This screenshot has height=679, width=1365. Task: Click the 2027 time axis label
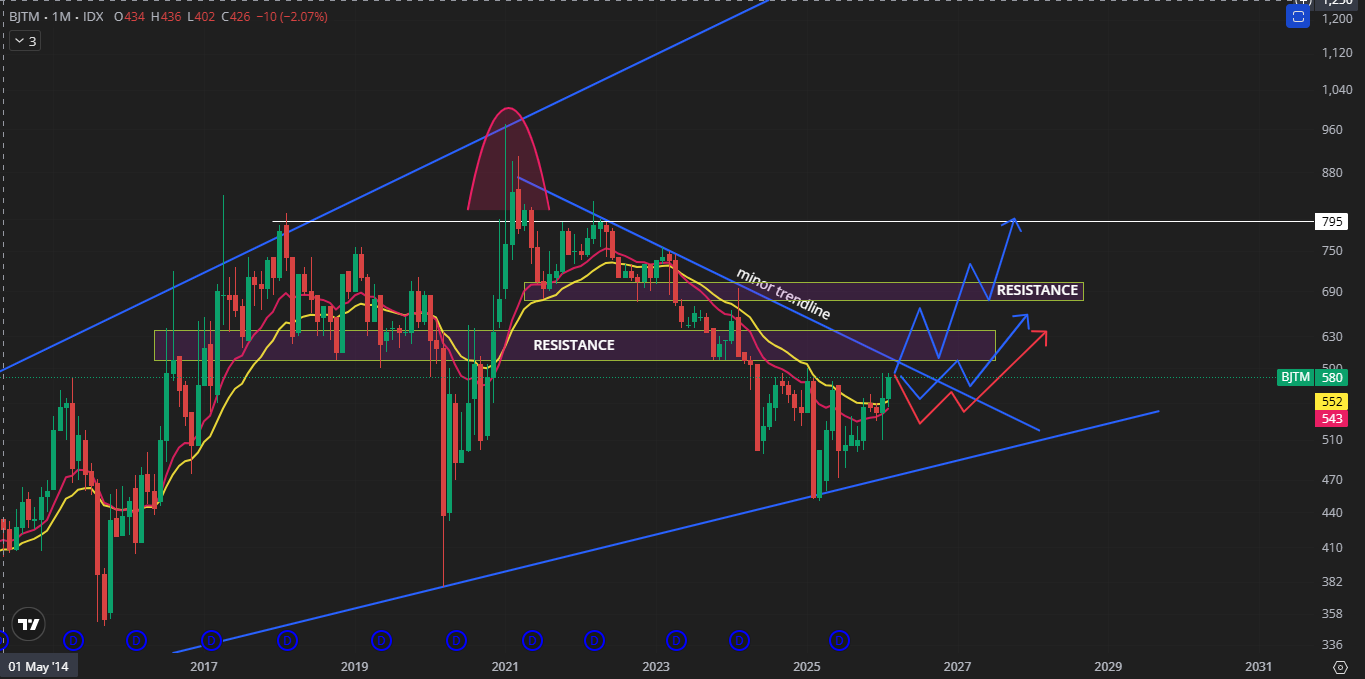pyautogui.click(x=957, y=666)
